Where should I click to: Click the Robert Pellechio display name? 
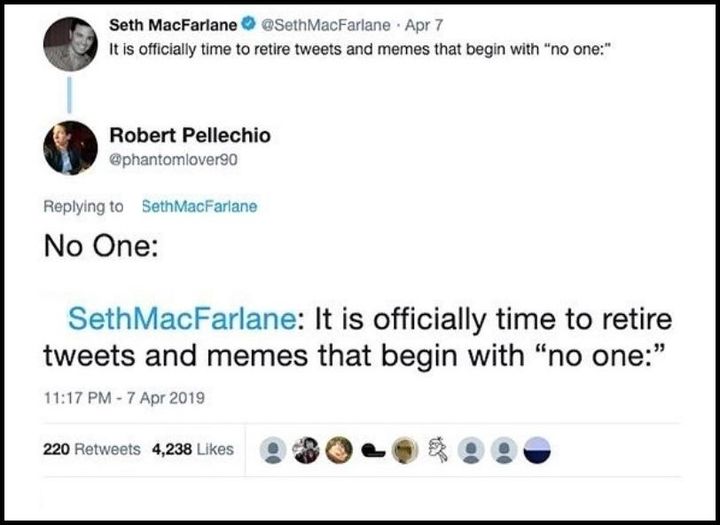coord(190,136)
